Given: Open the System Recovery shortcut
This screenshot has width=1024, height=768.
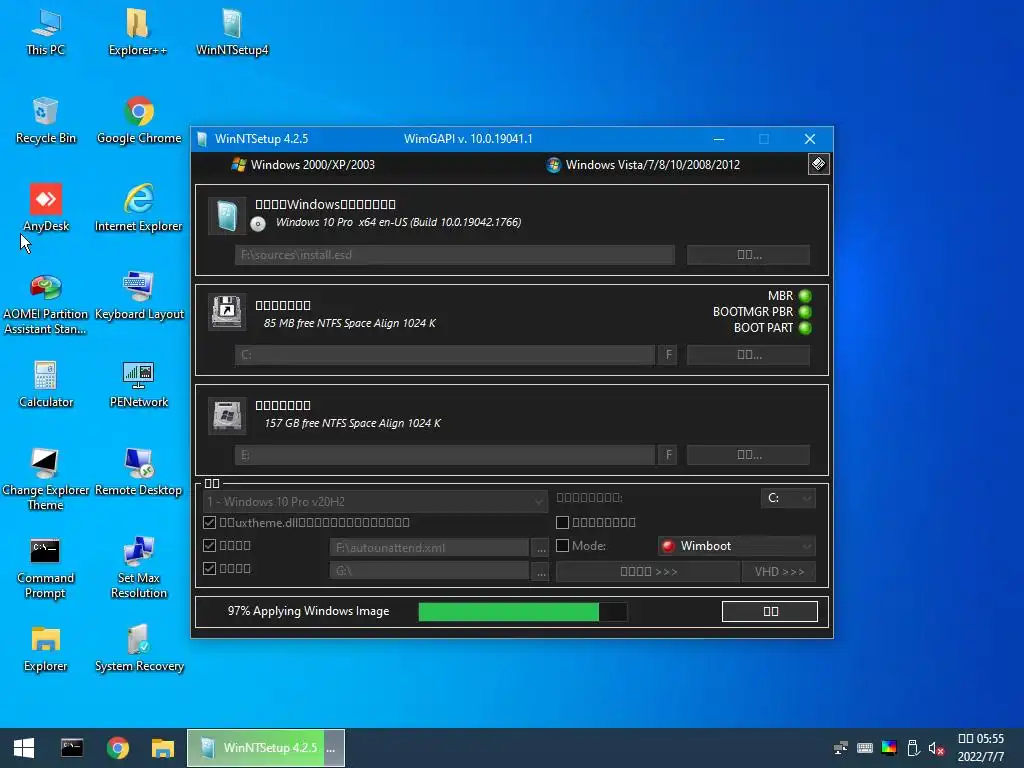Looking at the screenshot, I should 138,650.
